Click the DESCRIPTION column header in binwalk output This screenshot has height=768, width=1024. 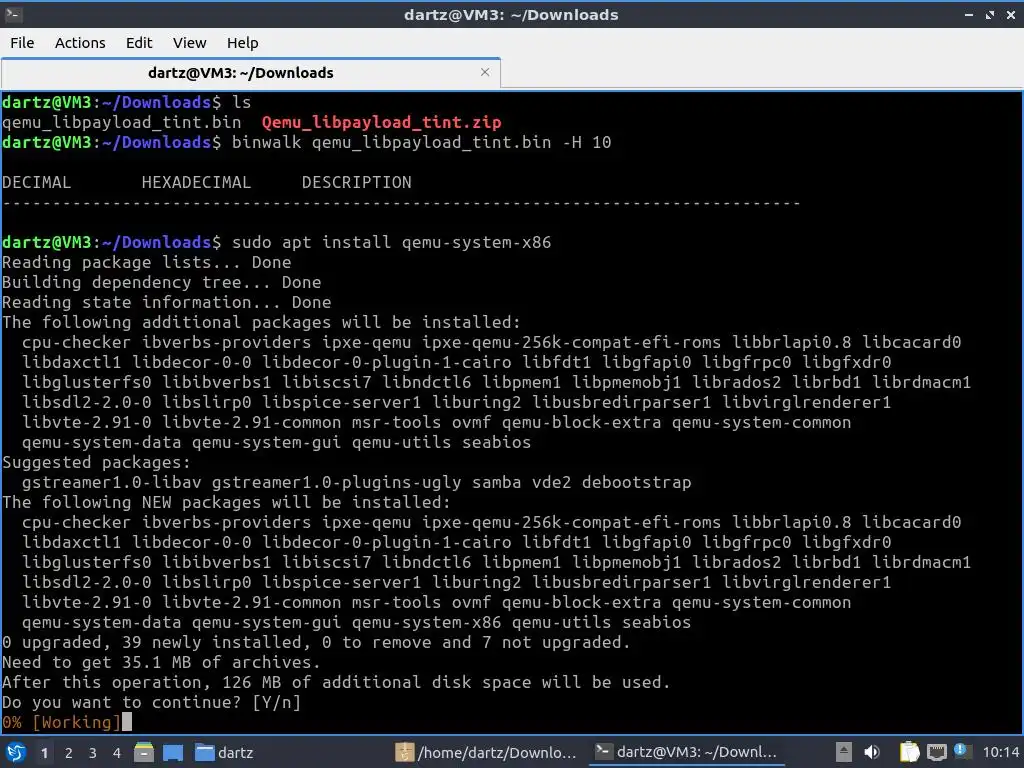point(357,182)
